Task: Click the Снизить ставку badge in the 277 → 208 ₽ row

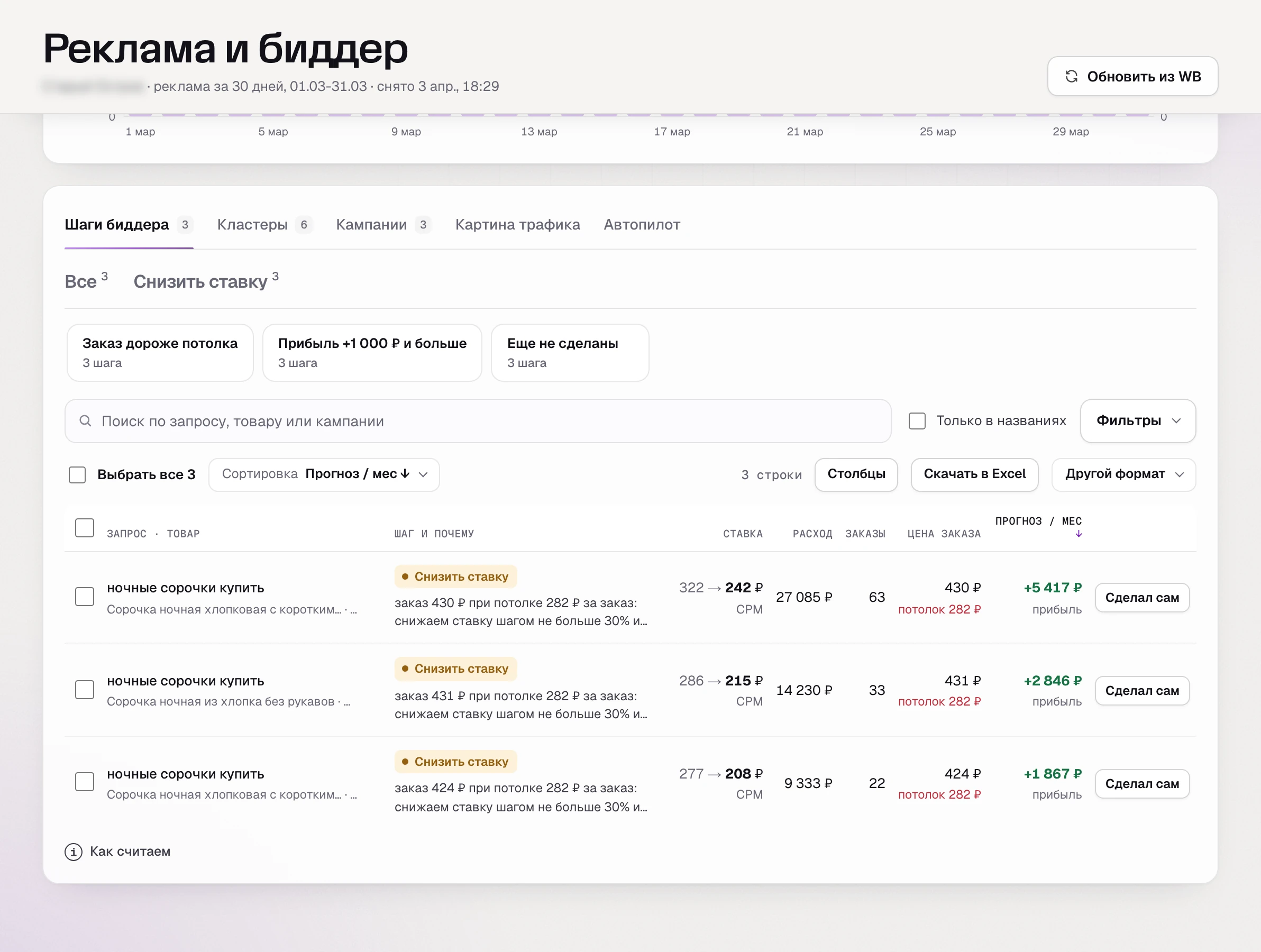Action: (455, 762)
